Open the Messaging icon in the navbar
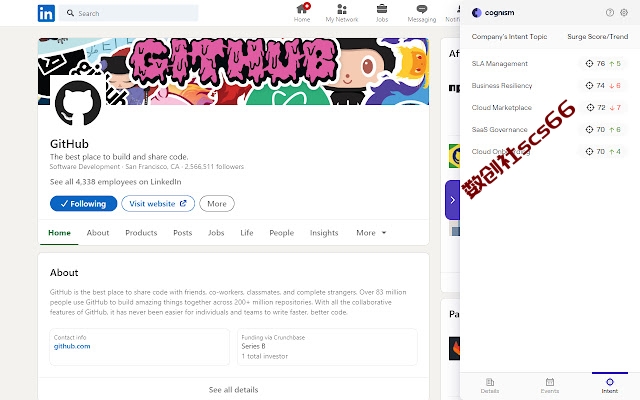Viewport: 640px width, 400px height. [422, 9]
